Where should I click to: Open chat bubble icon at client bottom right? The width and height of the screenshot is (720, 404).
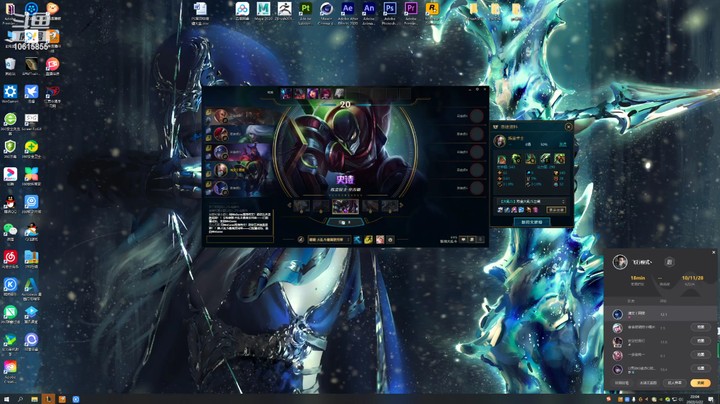(x=463, y=240)
